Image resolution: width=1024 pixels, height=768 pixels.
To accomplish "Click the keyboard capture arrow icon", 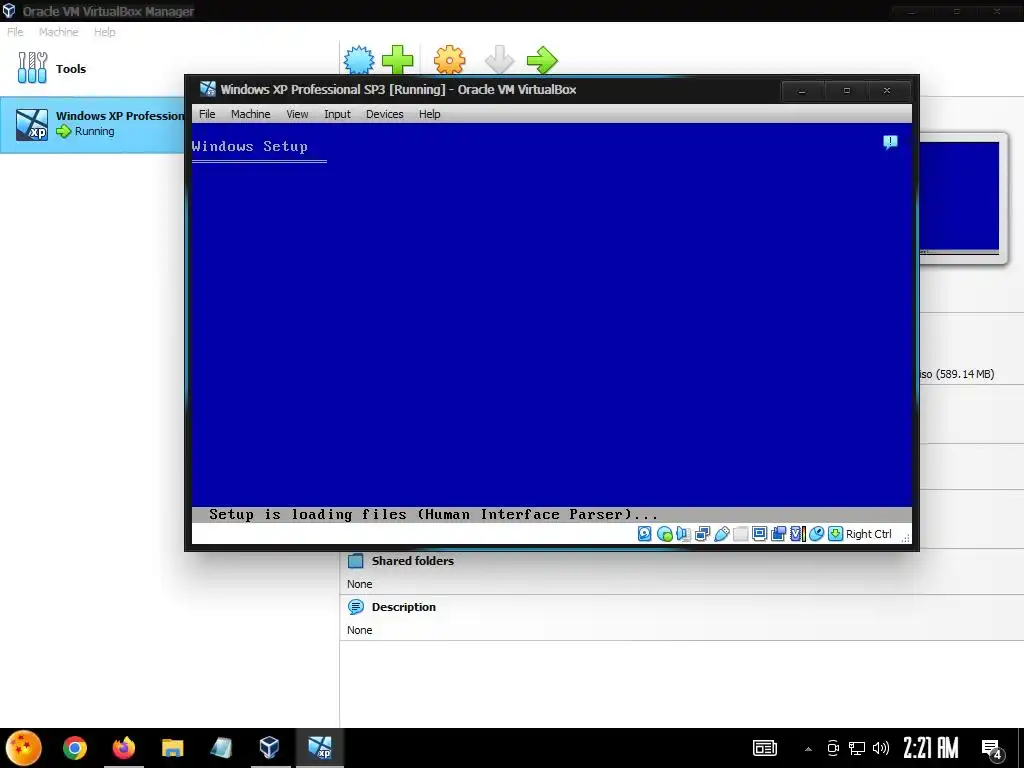I will point(835,534).
